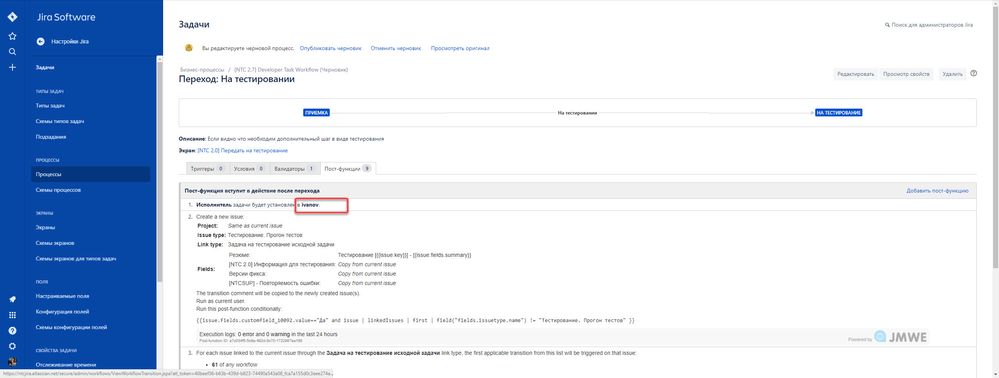The width and height of the screenshot is (999, 378).
Task: Focus the admin search field at top right
Action: pos(929,25)
